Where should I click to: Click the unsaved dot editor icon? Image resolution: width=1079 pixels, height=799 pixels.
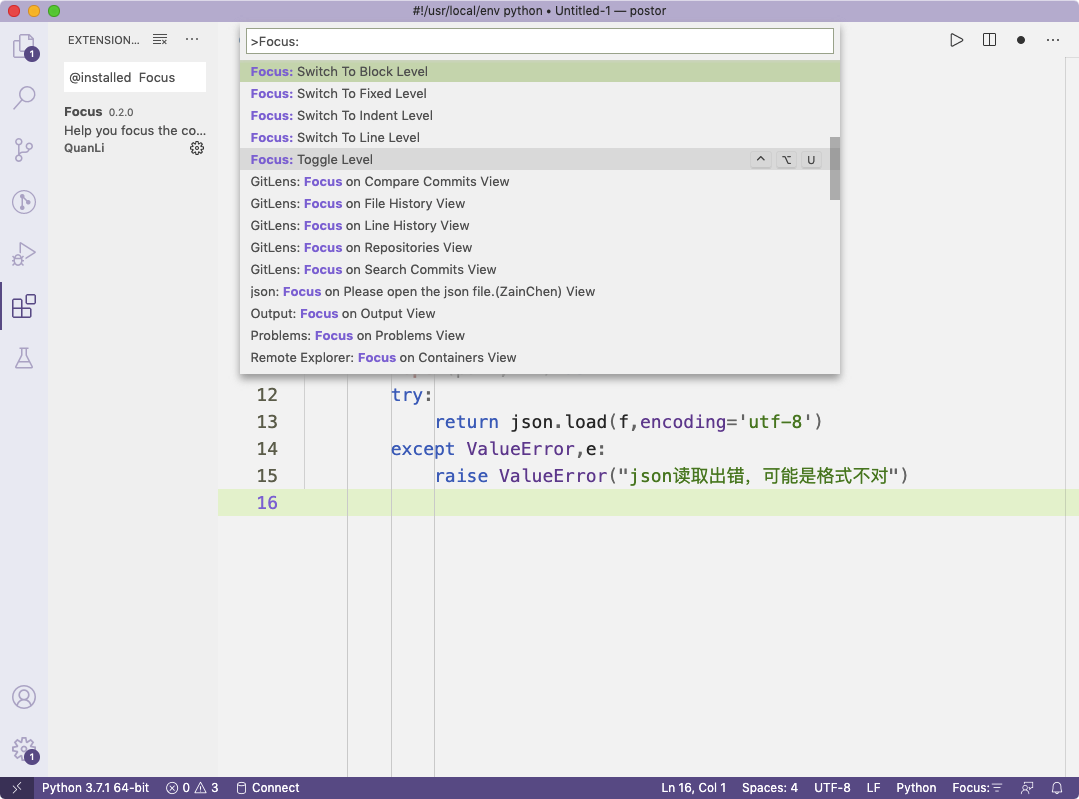coord(1021,40)
